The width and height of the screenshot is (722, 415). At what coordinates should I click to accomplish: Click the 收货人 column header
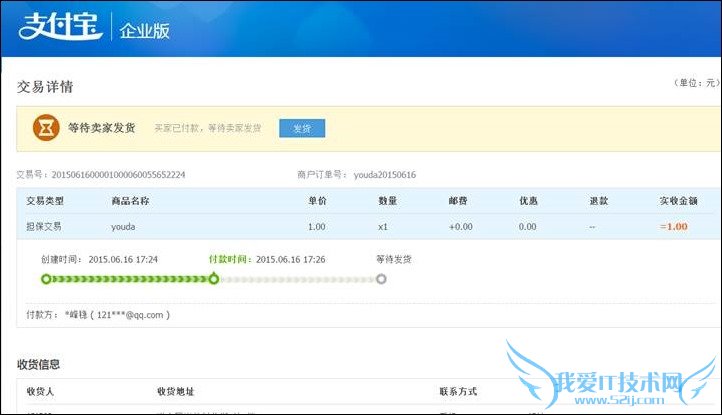(41, 392)
